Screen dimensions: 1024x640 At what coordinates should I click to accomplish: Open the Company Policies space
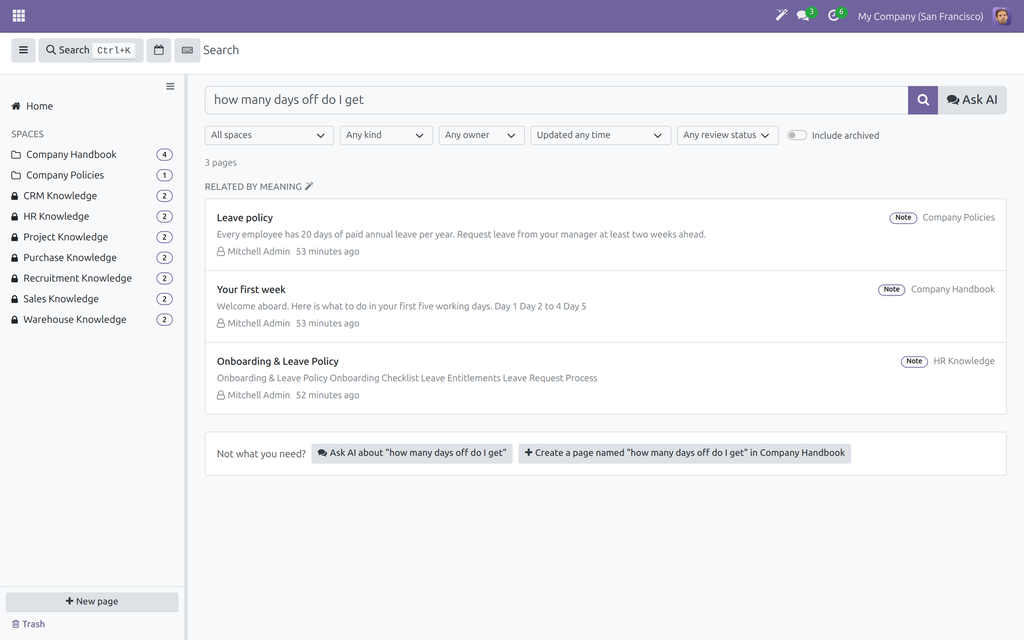point(91,175)
